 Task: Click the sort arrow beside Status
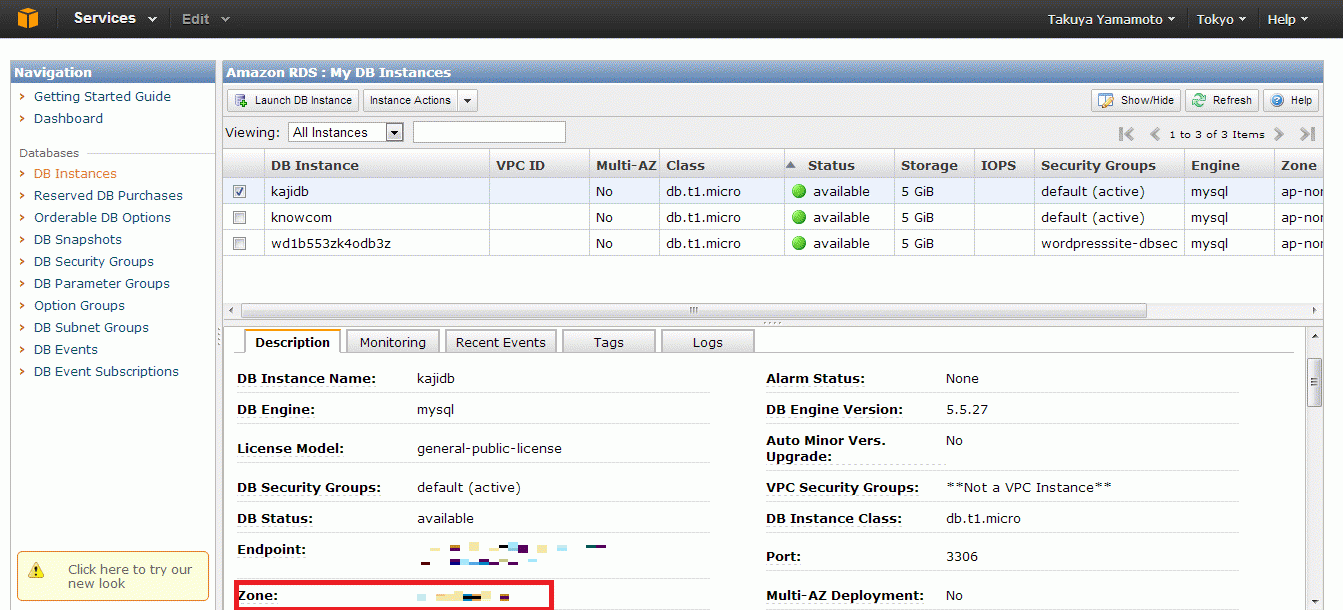click(x=791, y=165)
